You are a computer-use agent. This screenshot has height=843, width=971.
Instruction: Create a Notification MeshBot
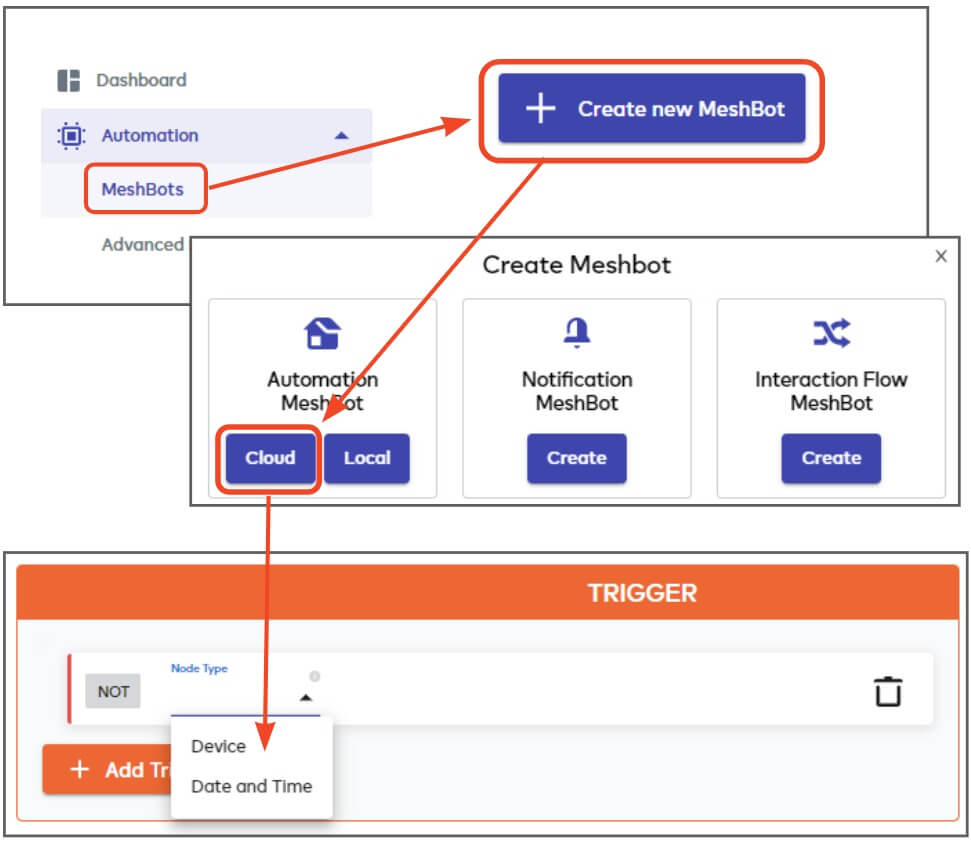point(577,458)
